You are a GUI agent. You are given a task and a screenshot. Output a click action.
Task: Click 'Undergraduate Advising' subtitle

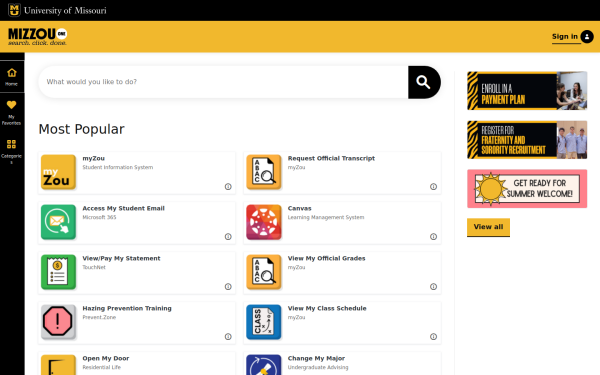[x=318, y=367]
